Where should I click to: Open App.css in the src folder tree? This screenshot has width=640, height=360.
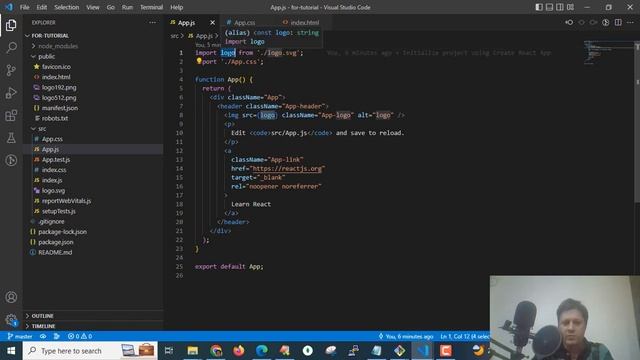(x=93, y=139)
